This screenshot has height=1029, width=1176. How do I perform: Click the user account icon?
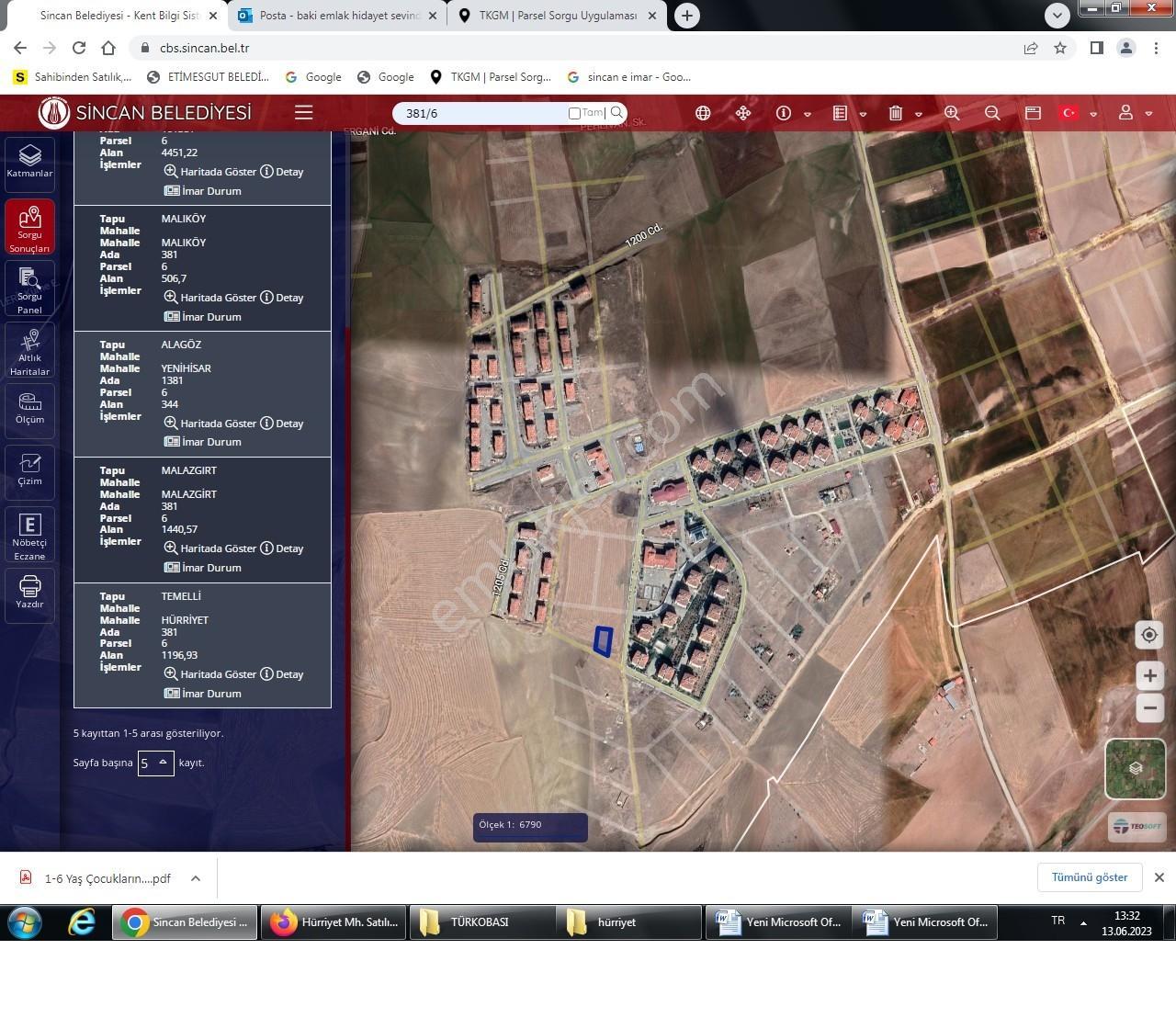tap(1125, 113)
